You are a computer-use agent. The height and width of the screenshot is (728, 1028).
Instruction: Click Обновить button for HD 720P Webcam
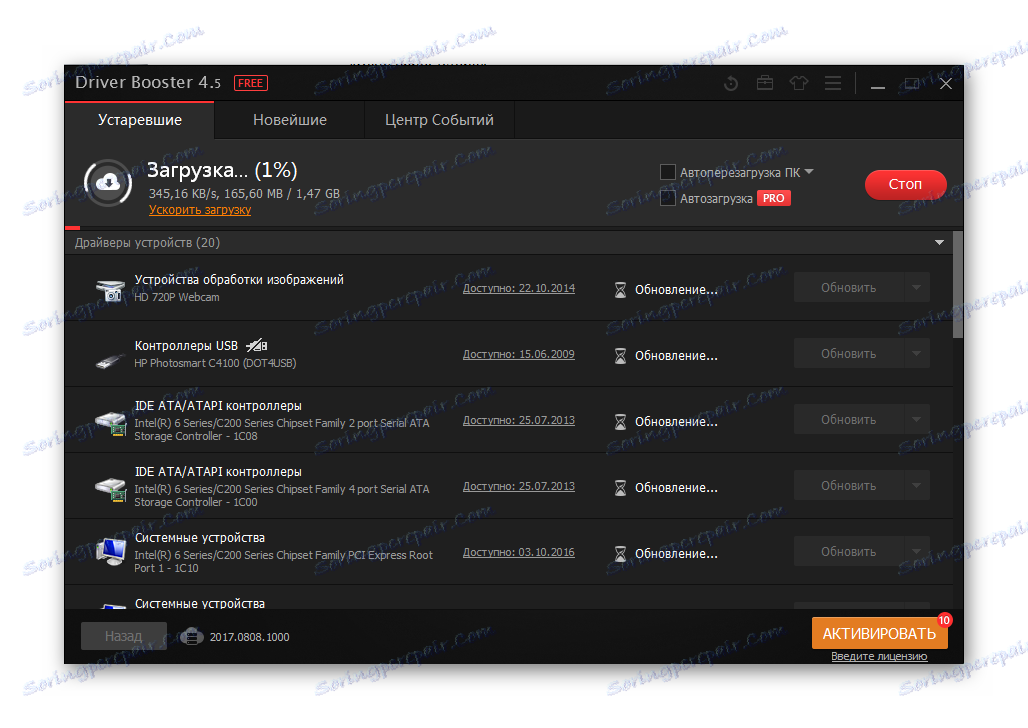pyautogui.click(x=848, y=287)
